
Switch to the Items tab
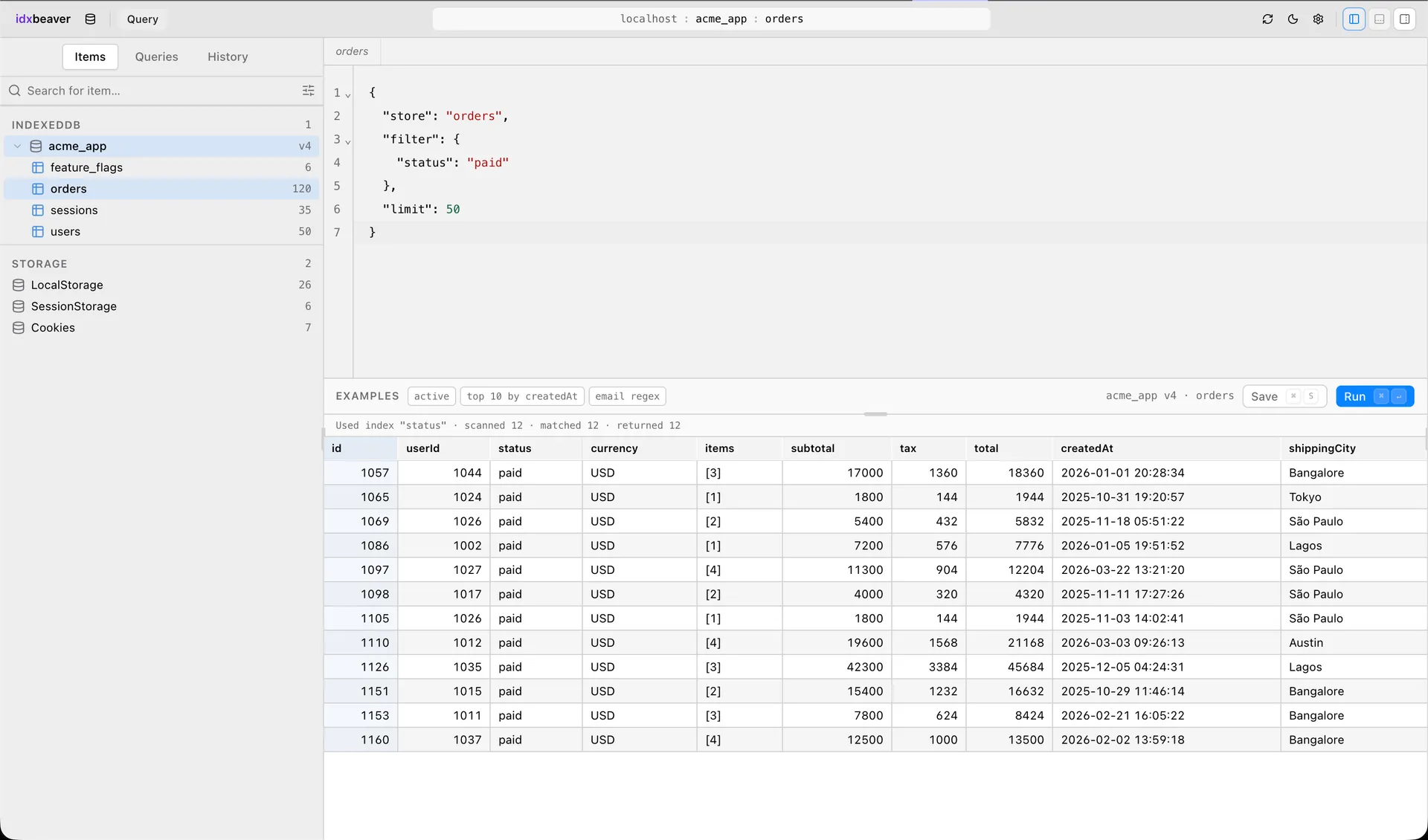tap(90, 57)
